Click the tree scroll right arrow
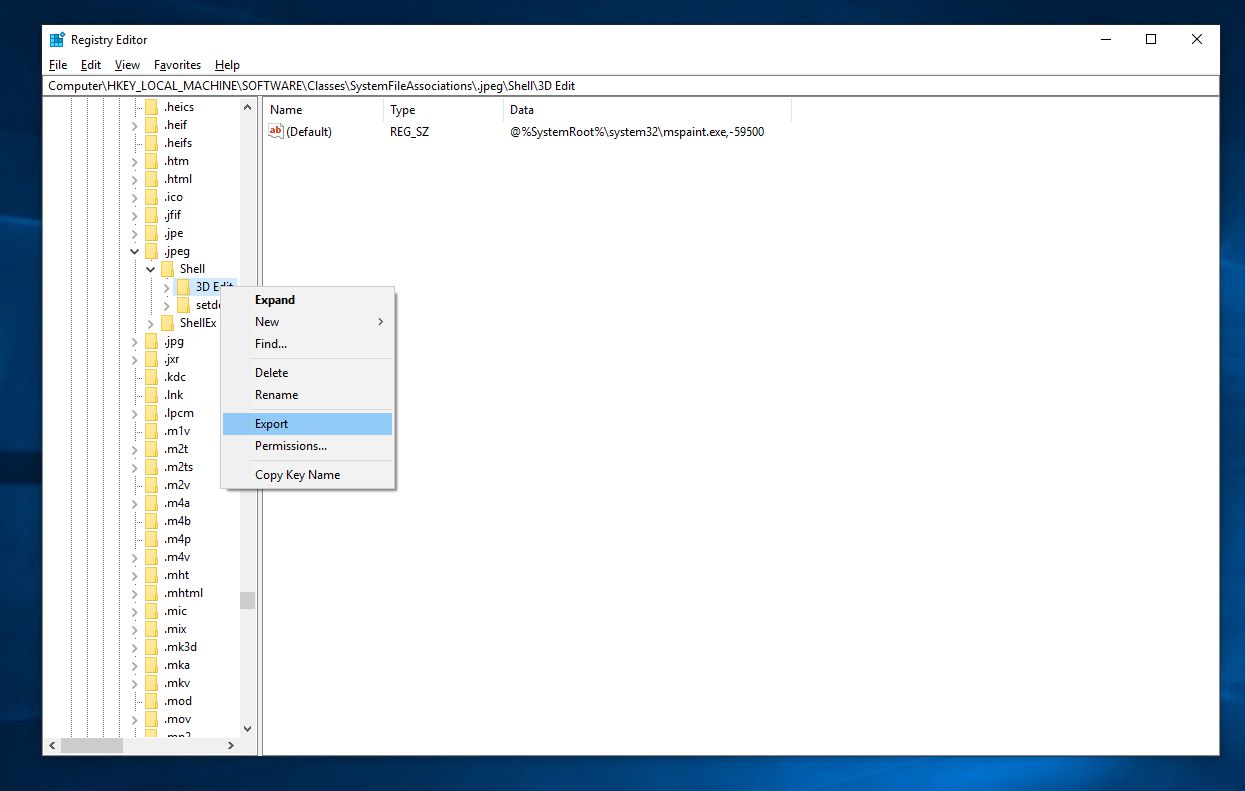 coord(231,746)
